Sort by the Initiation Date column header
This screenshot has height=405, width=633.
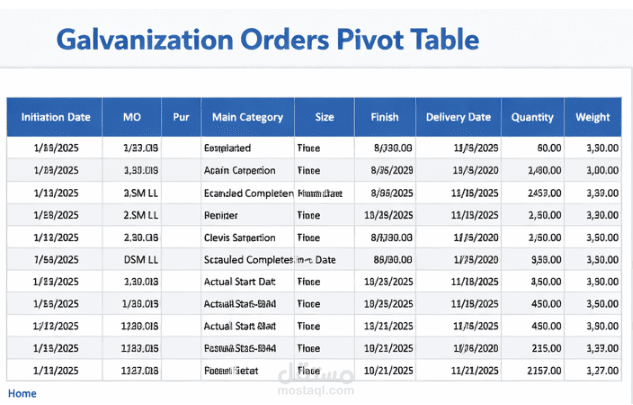[56, 117]
